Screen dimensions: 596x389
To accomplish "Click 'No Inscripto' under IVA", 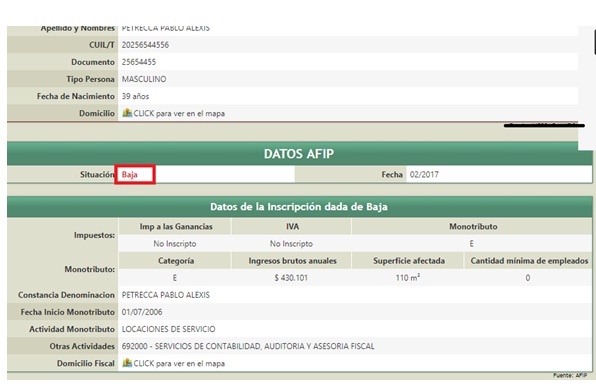I will (x=291, y=244).
